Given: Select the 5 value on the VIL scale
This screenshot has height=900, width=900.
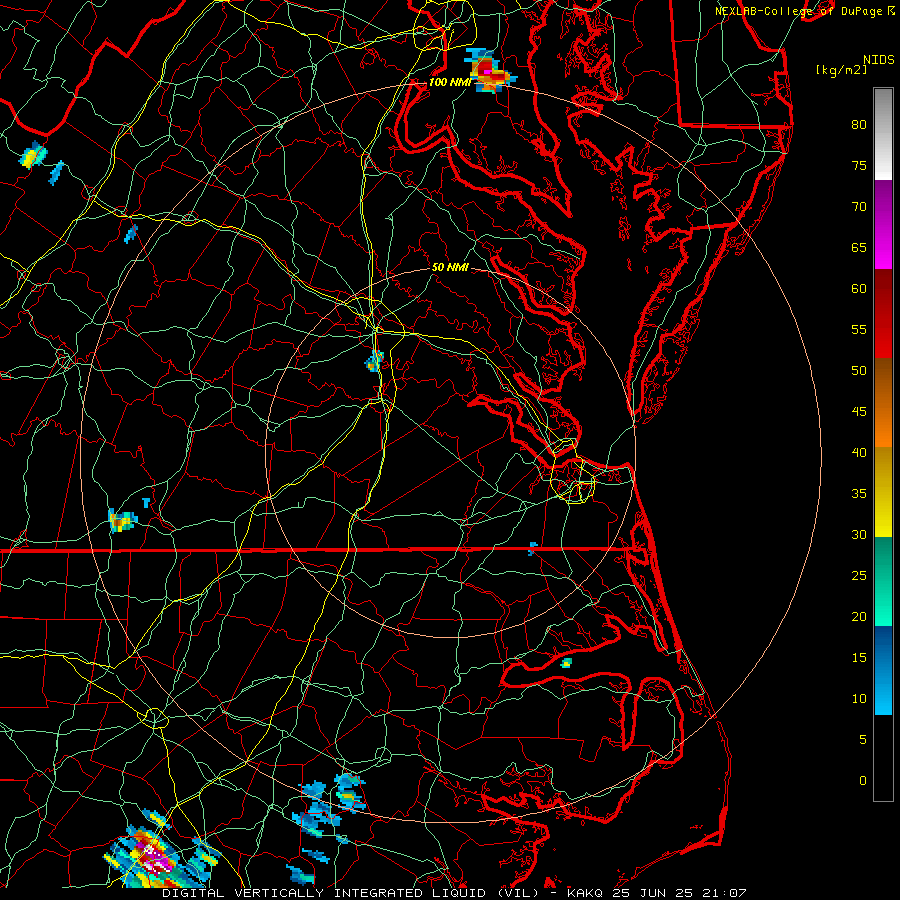Looking at the screenshot, I should [863, 740].
